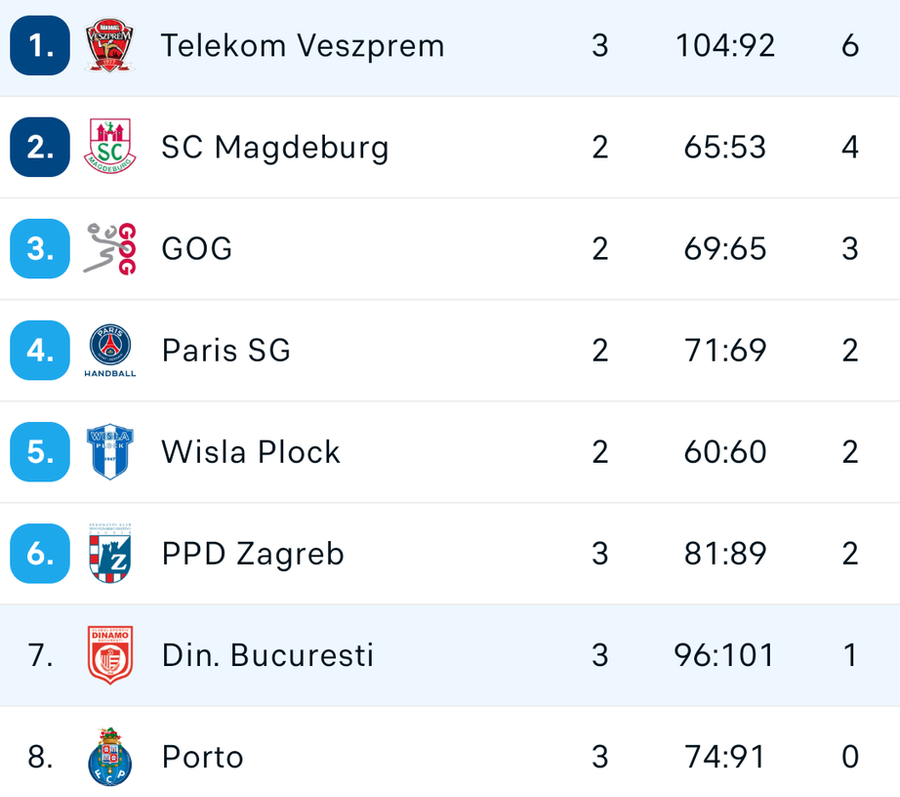View the Wisla Plock team name

click(251, 452)
